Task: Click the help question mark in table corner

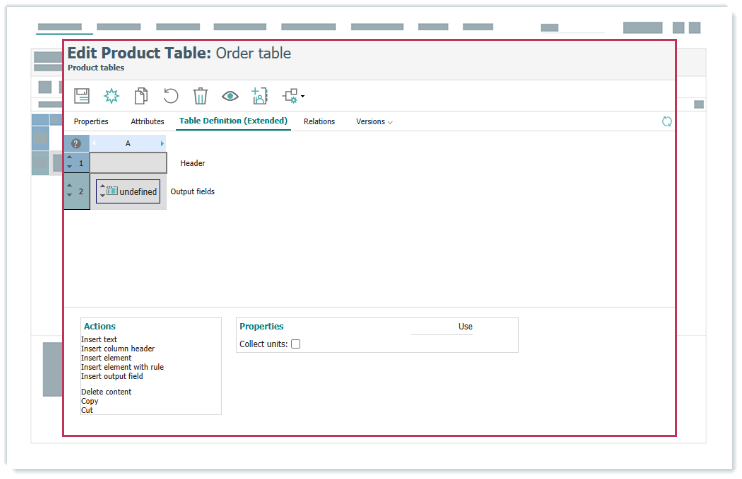Action: pos(76,143)
